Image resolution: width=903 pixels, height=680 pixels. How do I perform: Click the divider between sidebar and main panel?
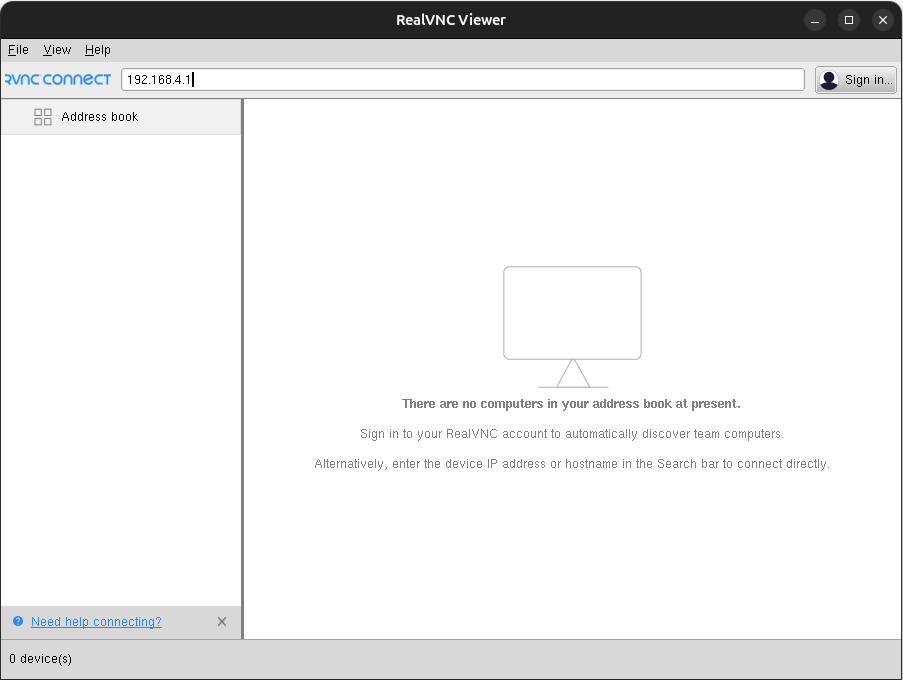point(242,368)
